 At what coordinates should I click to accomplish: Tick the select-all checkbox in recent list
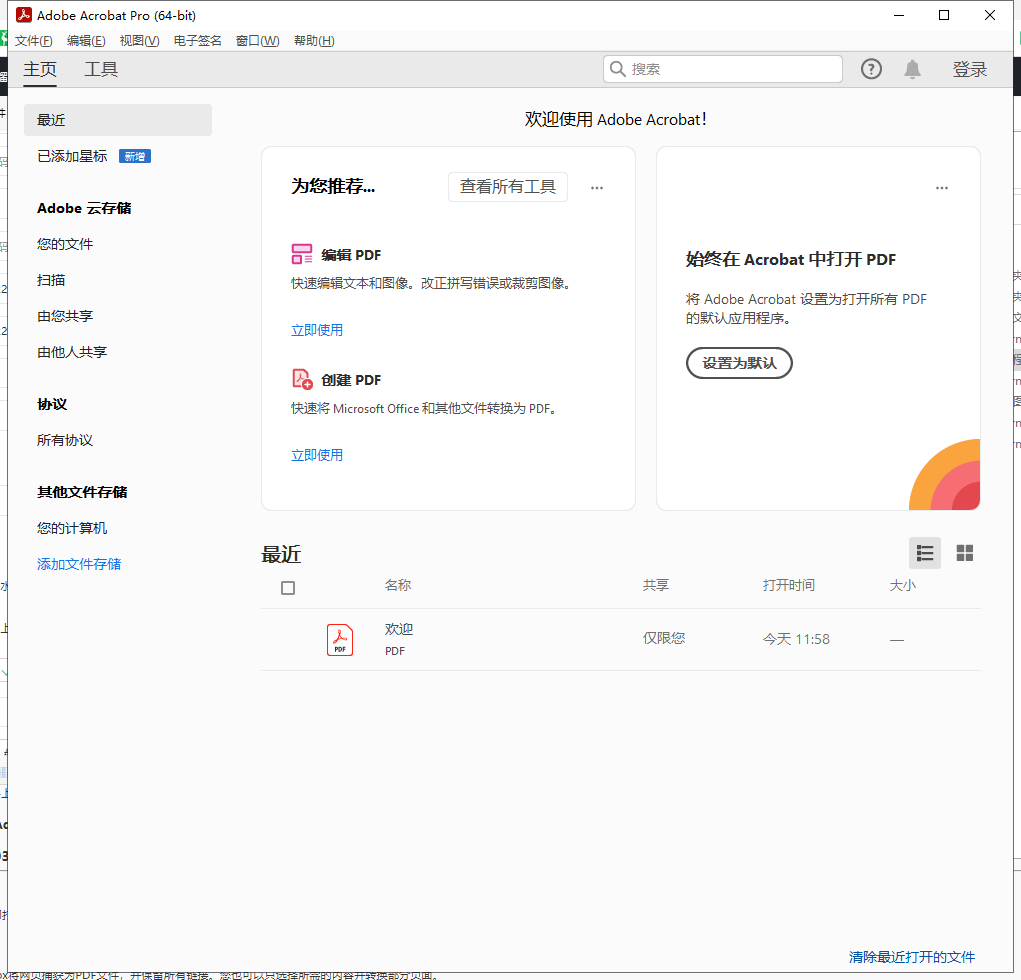point(288,588)
